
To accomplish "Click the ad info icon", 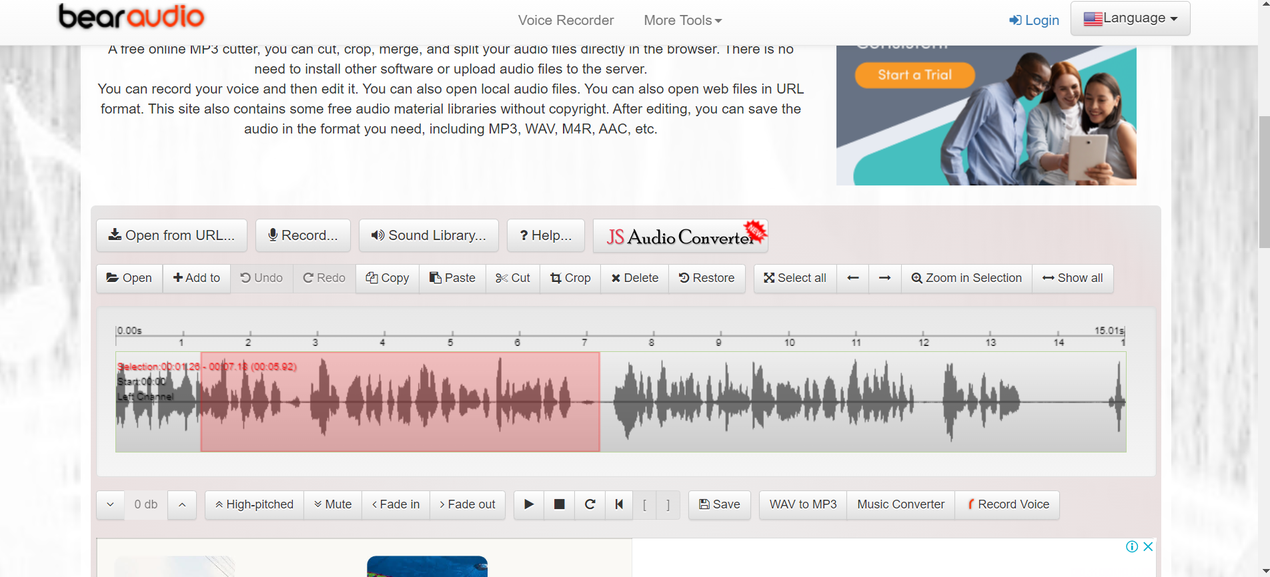I will pos(1132,546).
